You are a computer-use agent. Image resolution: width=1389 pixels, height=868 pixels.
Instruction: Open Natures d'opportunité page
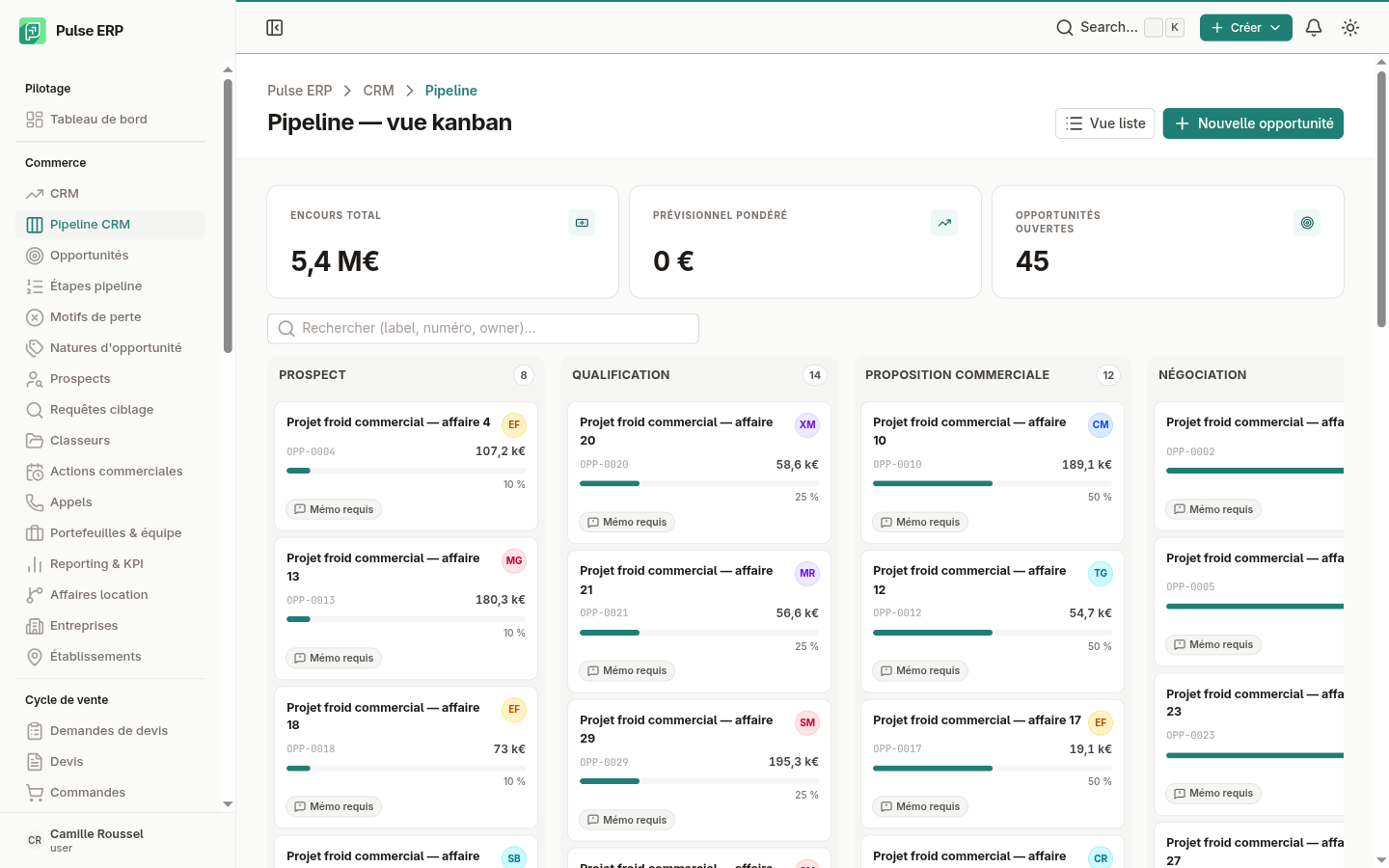click(x=110, y=348)
